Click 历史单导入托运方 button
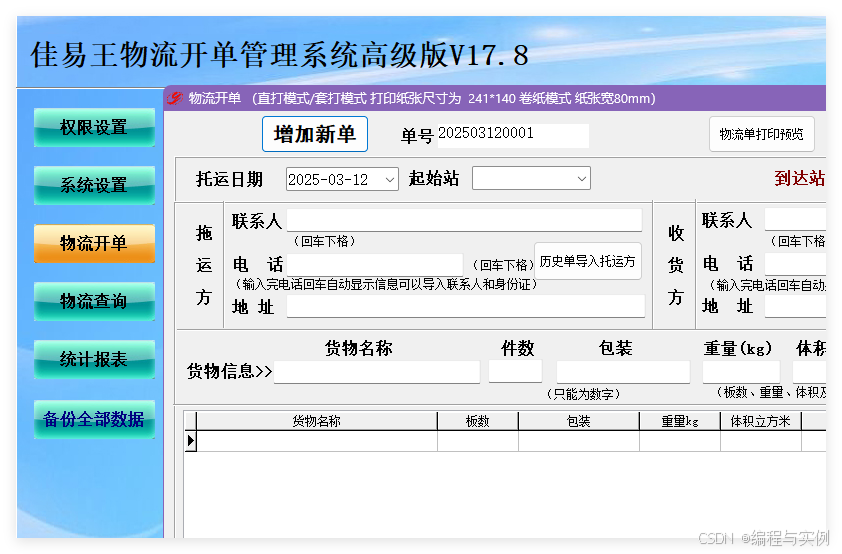 (587, 261)
